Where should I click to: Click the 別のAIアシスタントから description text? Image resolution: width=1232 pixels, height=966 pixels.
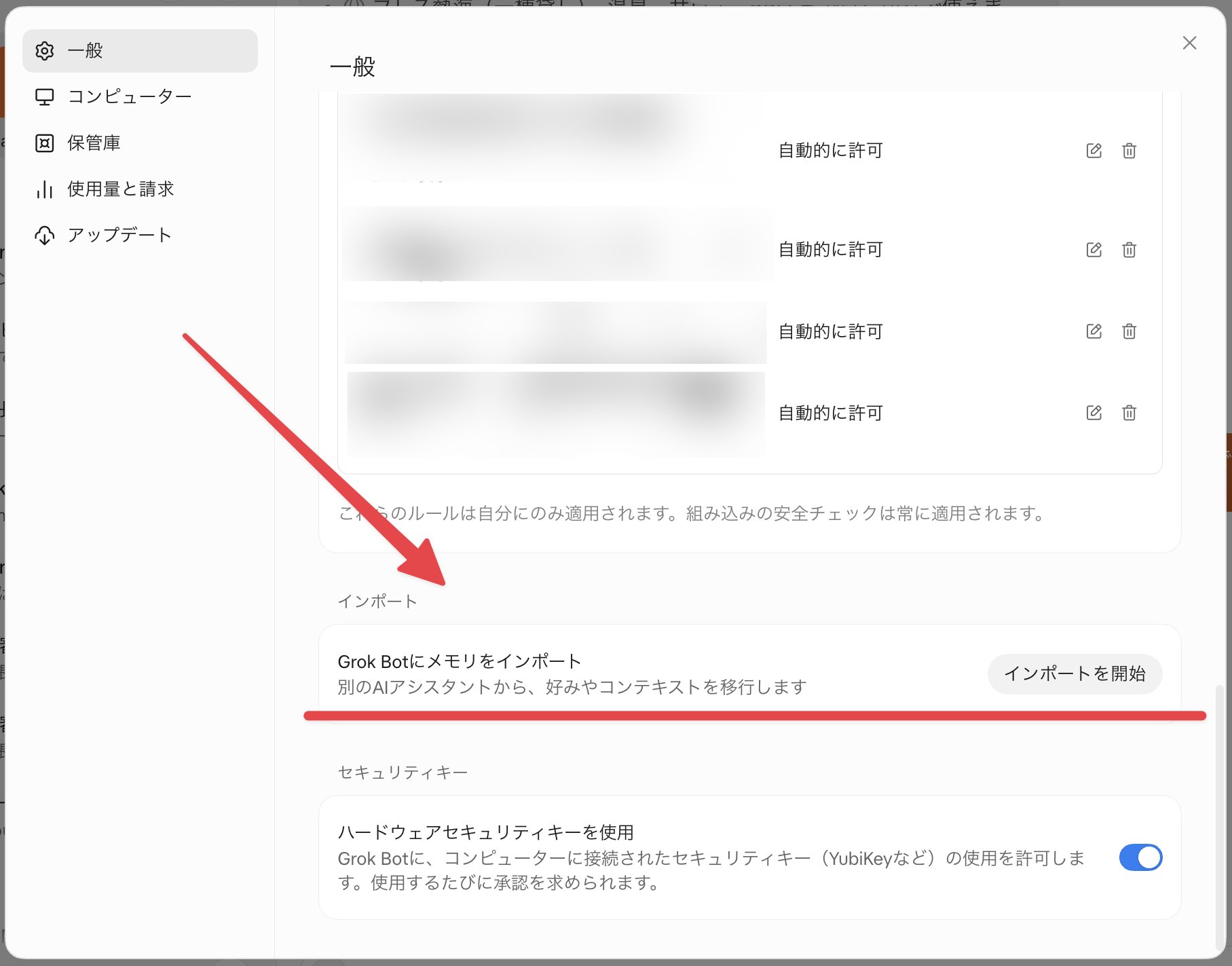coord(572,687)
